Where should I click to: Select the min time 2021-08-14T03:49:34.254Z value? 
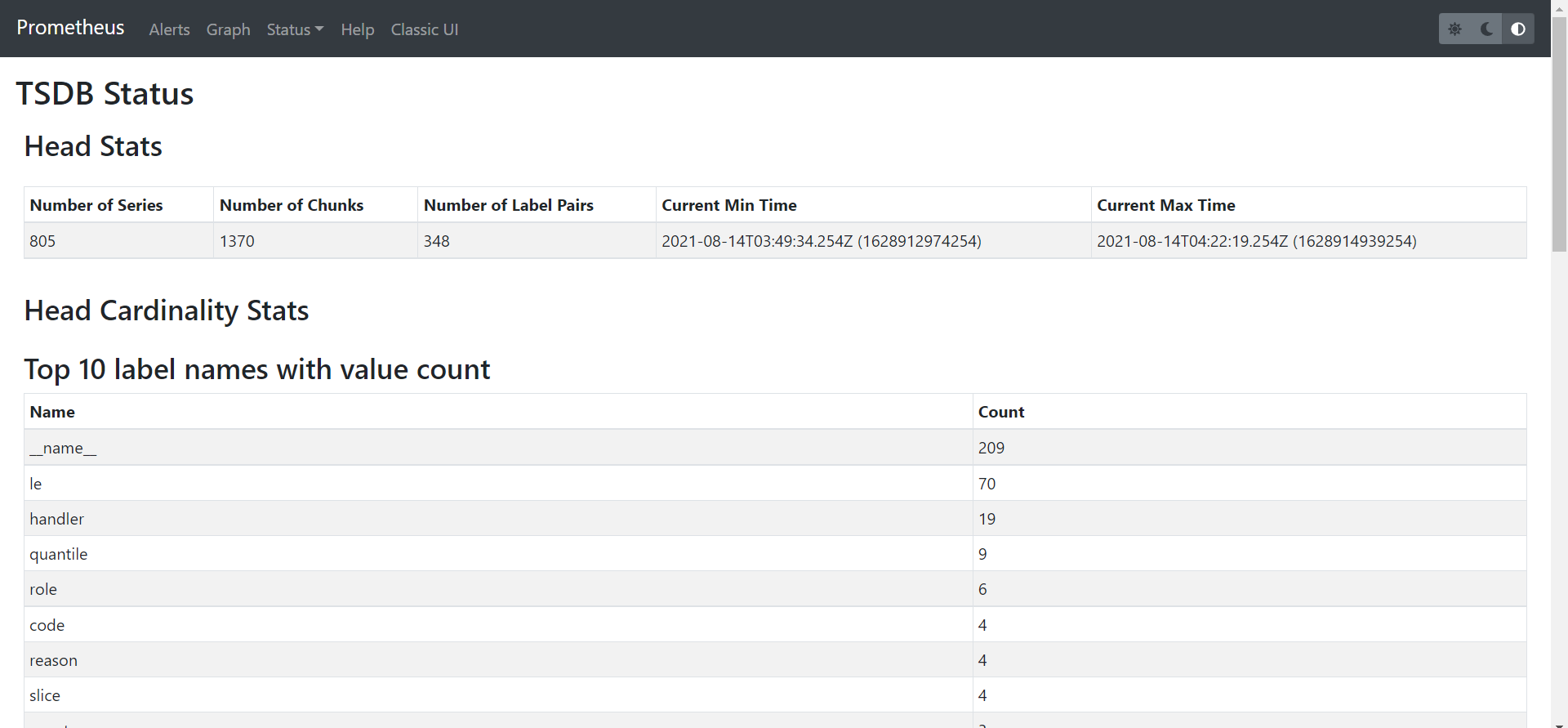point(822,241)
